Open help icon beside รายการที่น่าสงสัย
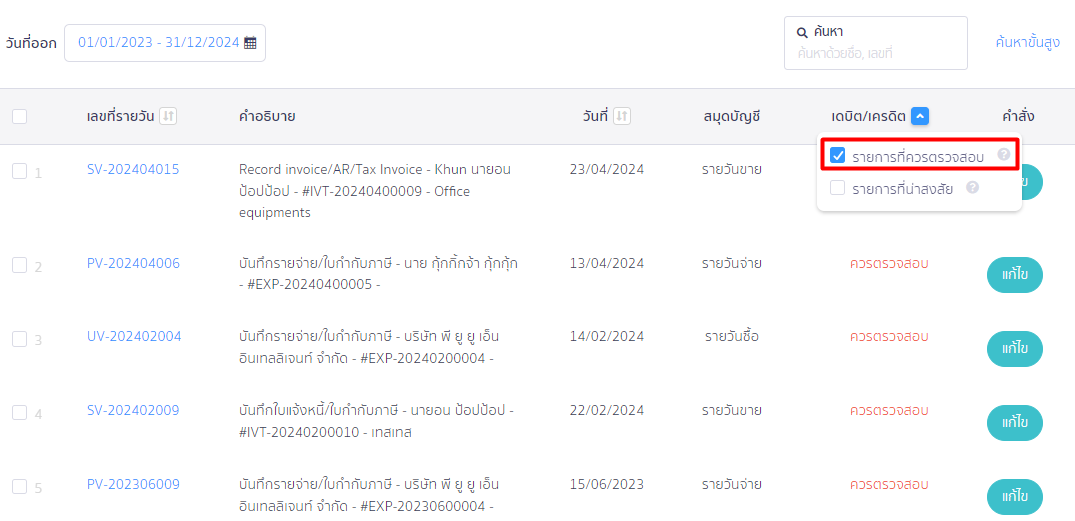The image size is (1075, 521). (x=971, y=187)
